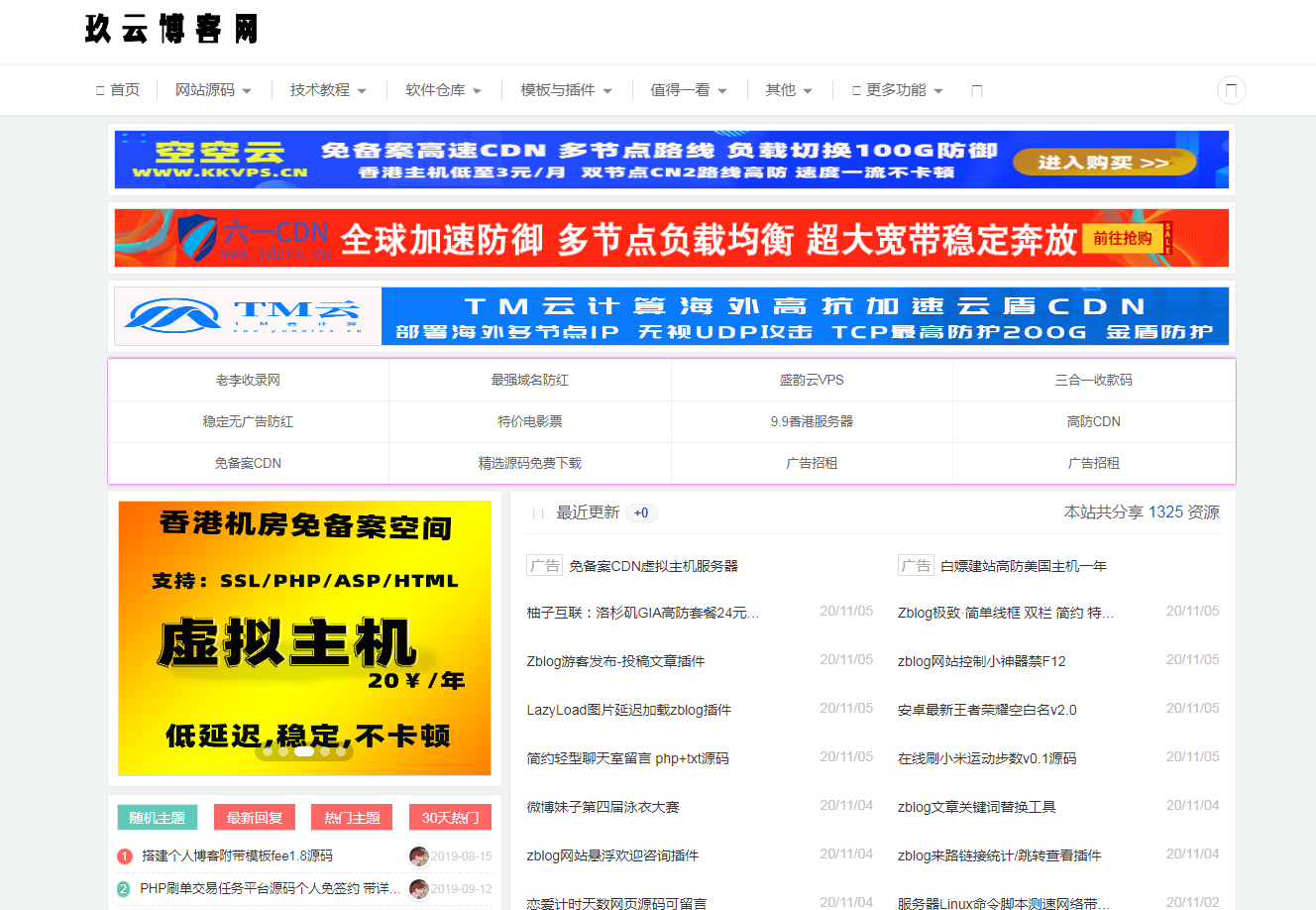The height and width of the screenshot is (910, 1316).
Task: Click the +0 update count badge
Action: (641, 512)
